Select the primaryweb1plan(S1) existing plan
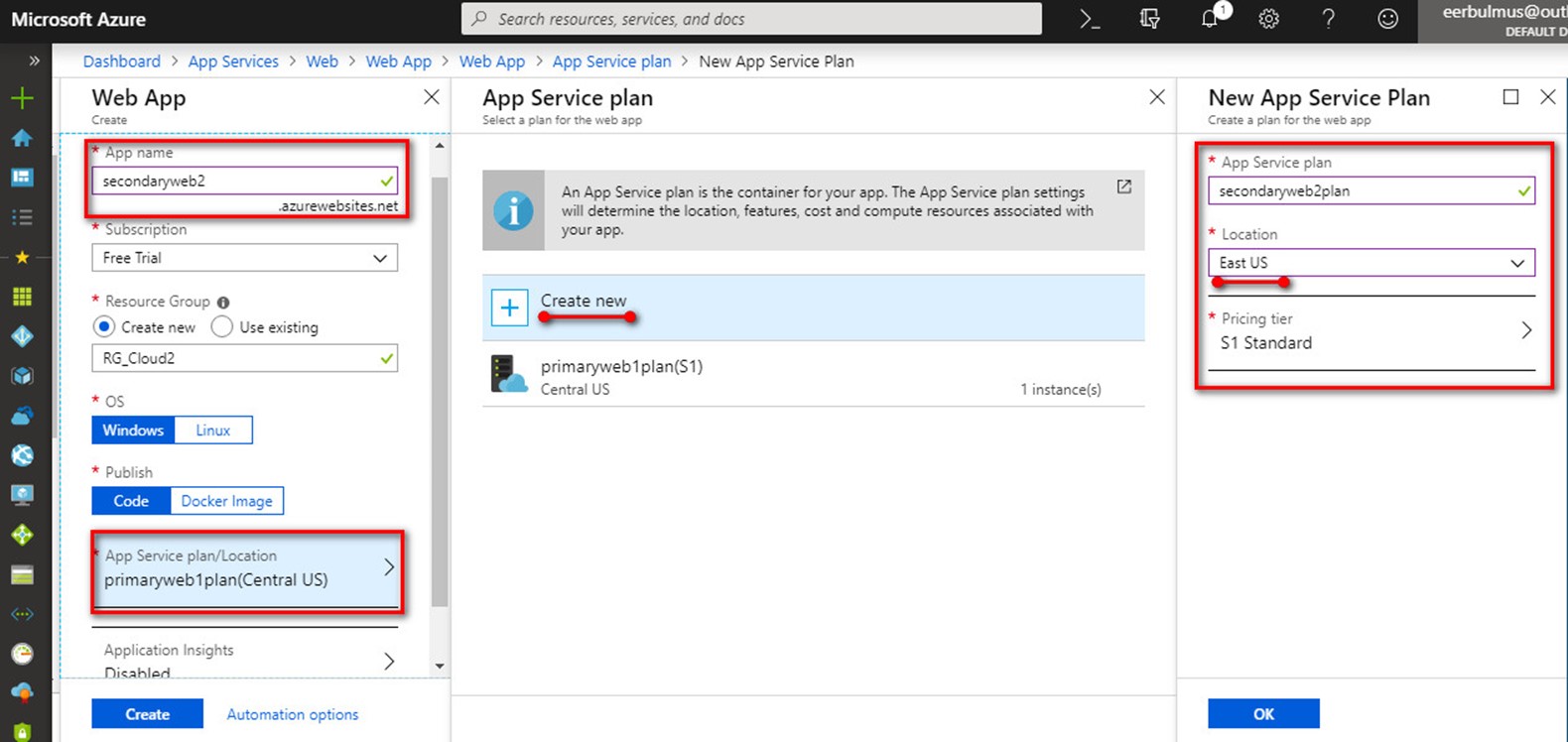Image resolution: width=1568 pixels, height=742 pixels. click(814, 376)
